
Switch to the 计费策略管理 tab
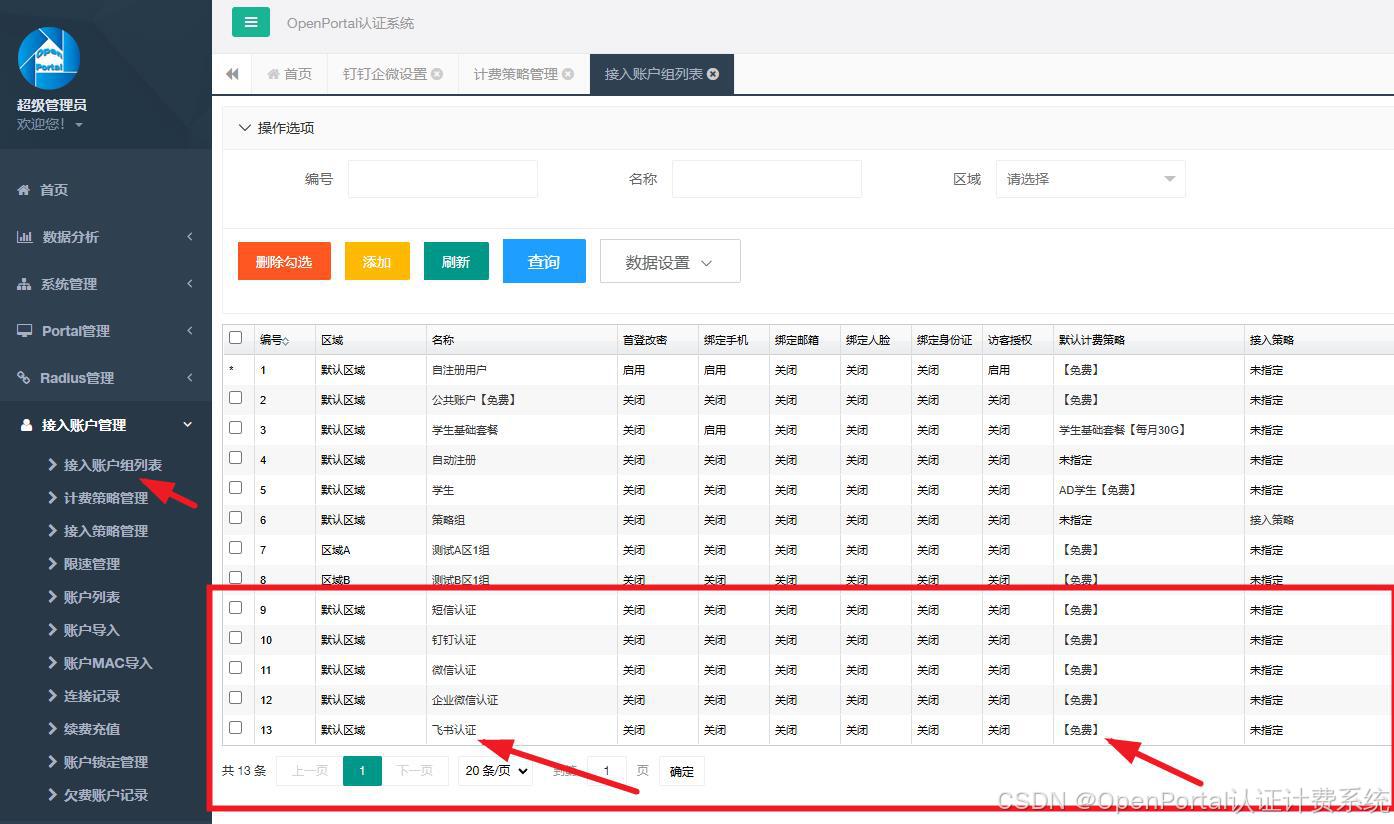click(524, 74)
